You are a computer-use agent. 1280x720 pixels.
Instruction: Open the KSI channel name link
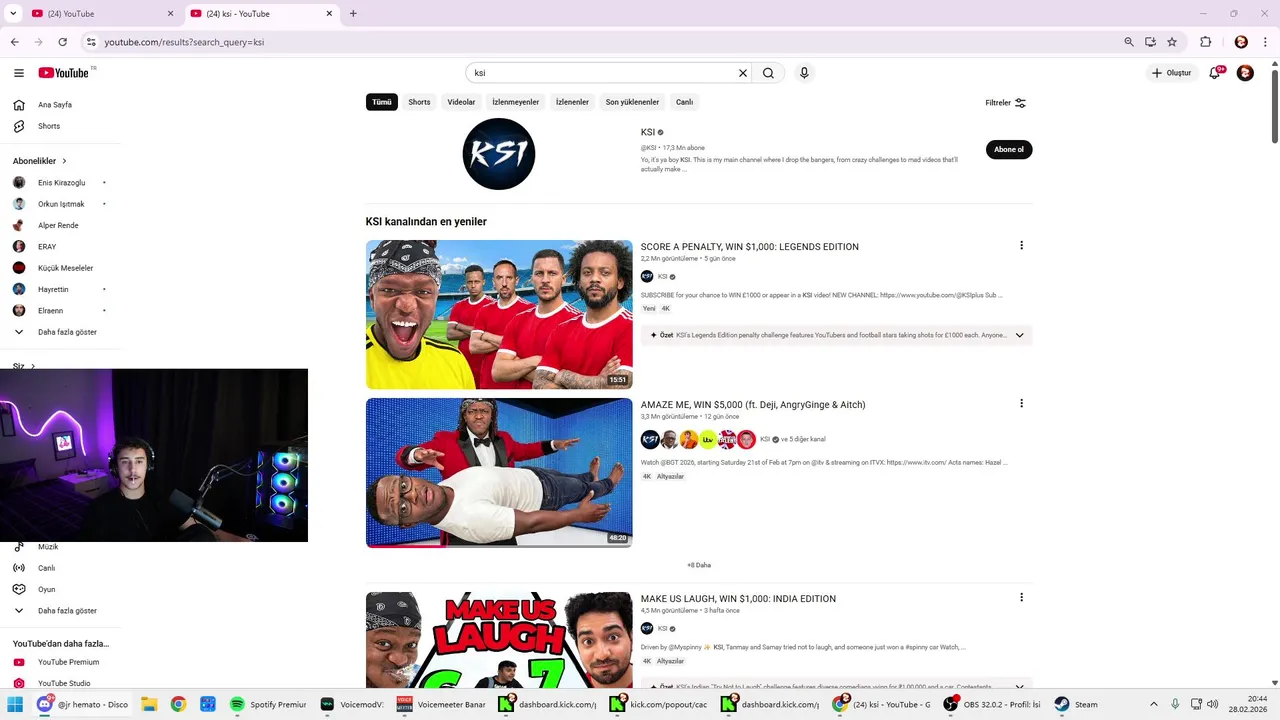coord(648,132)
